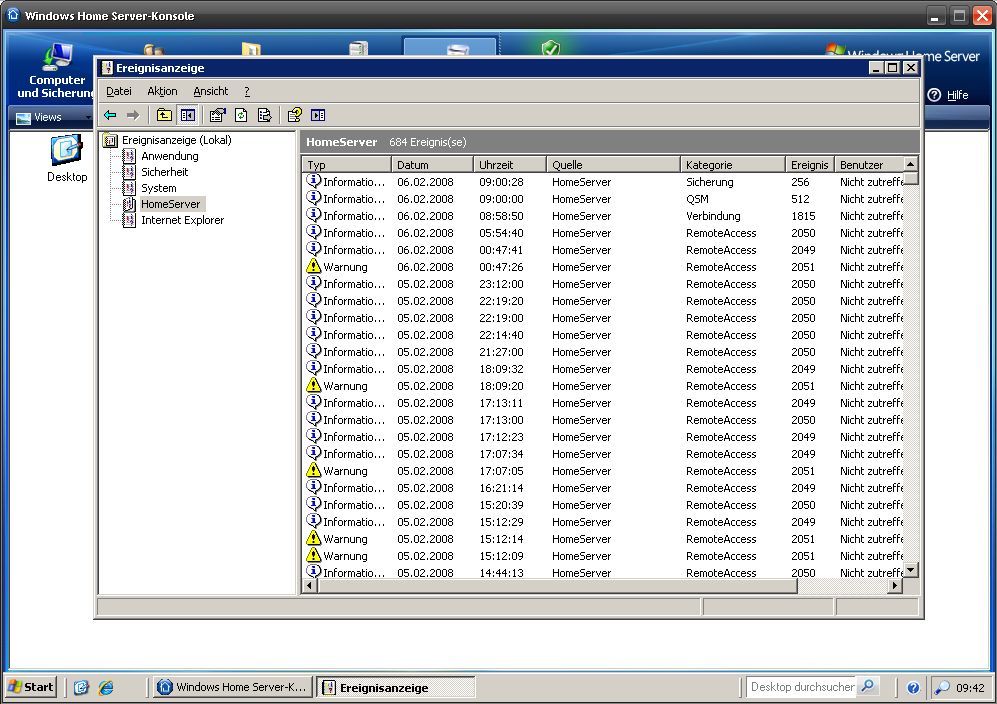This screenshot has width=997, height=704.
Task: Switch to Windows Home Server-K... taskbar button
Action: [233, 687]
